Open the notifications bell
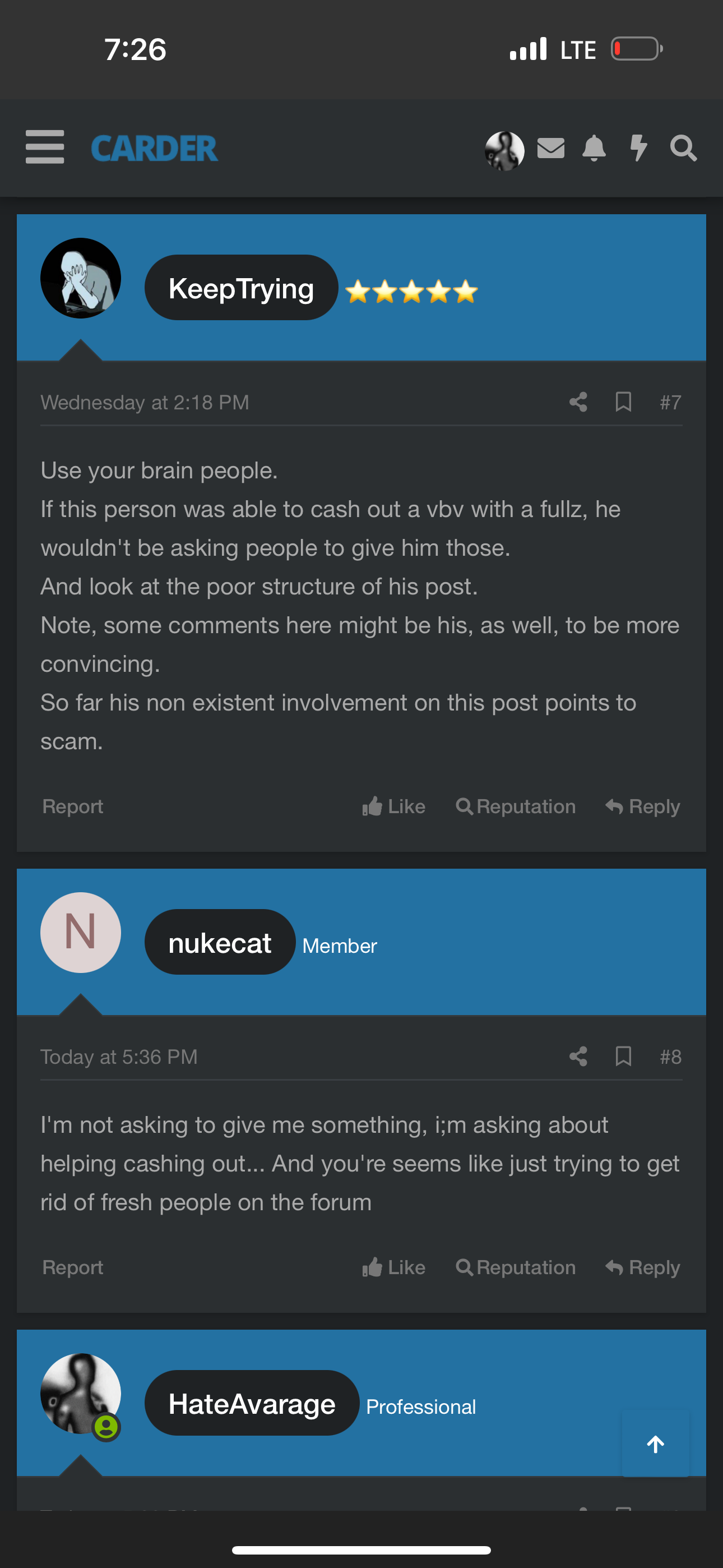Screen dimensions: 723x1568 click(x=594, y=148)
